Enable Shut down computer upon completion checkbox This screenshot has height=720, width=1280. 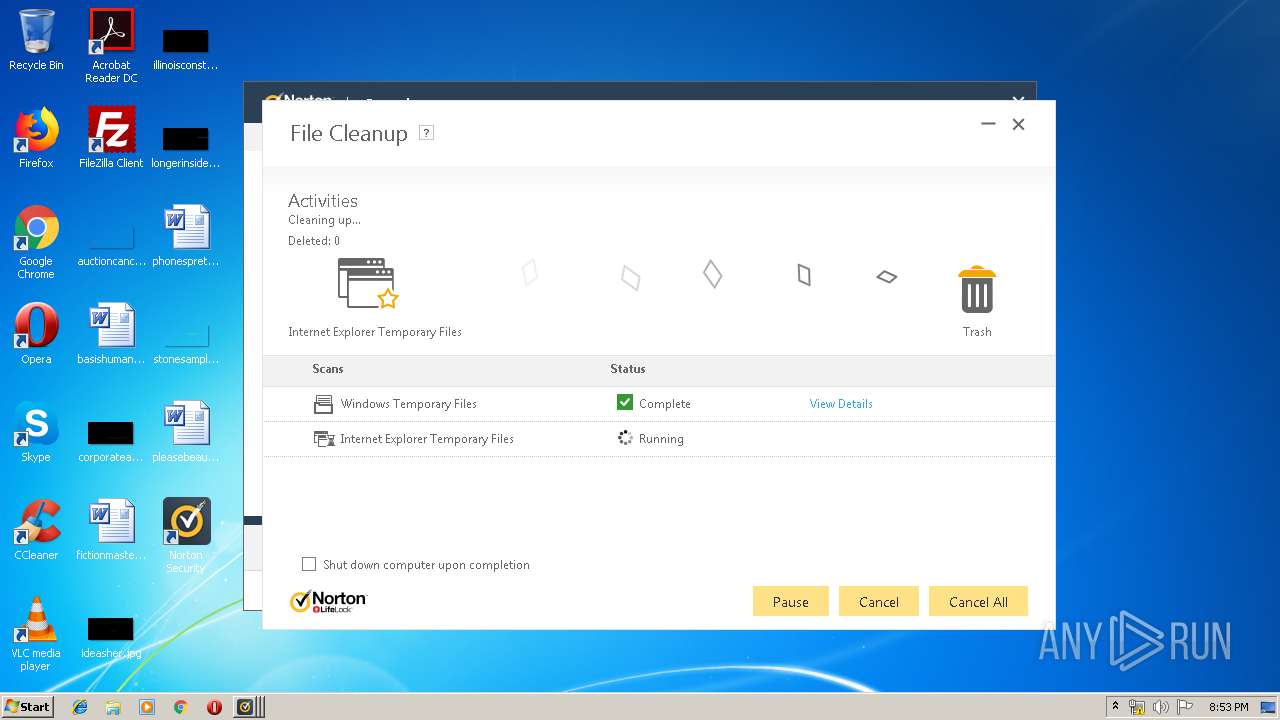pyautogui.click(x=309, y=564)
